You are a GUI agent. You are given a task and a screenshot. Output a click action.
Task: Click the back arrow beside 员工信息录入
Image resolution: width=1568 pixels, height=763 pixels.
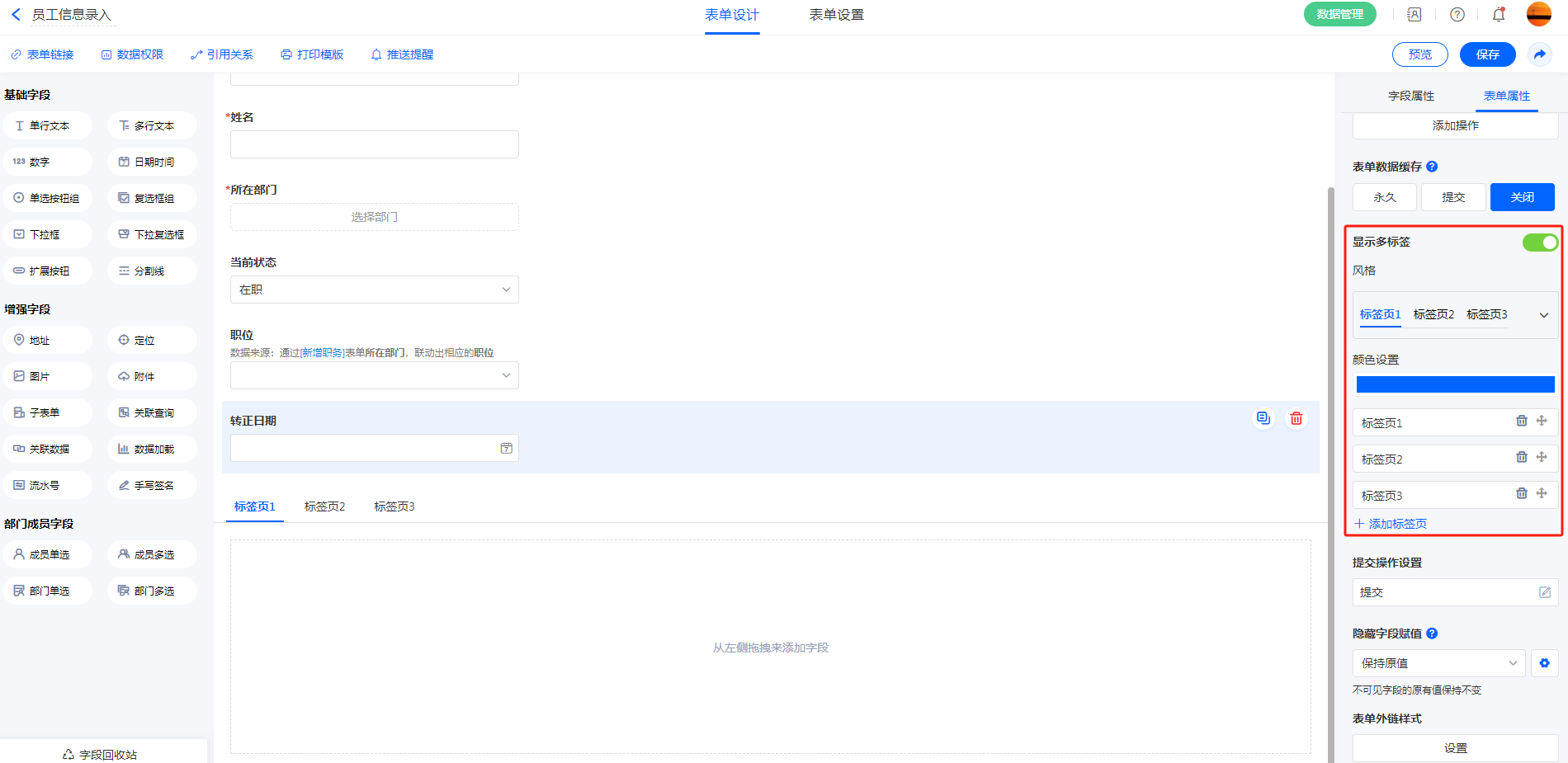pyautogui.click(x=16, y=15)
